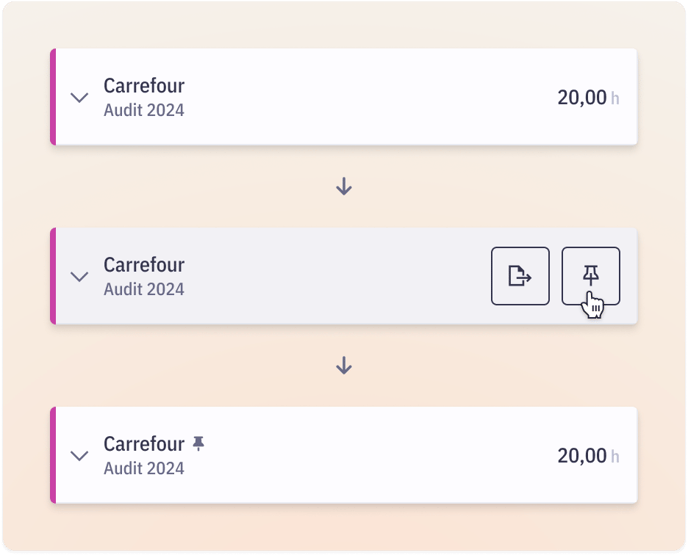Select the Carrefour title in the hovered card

144,265
